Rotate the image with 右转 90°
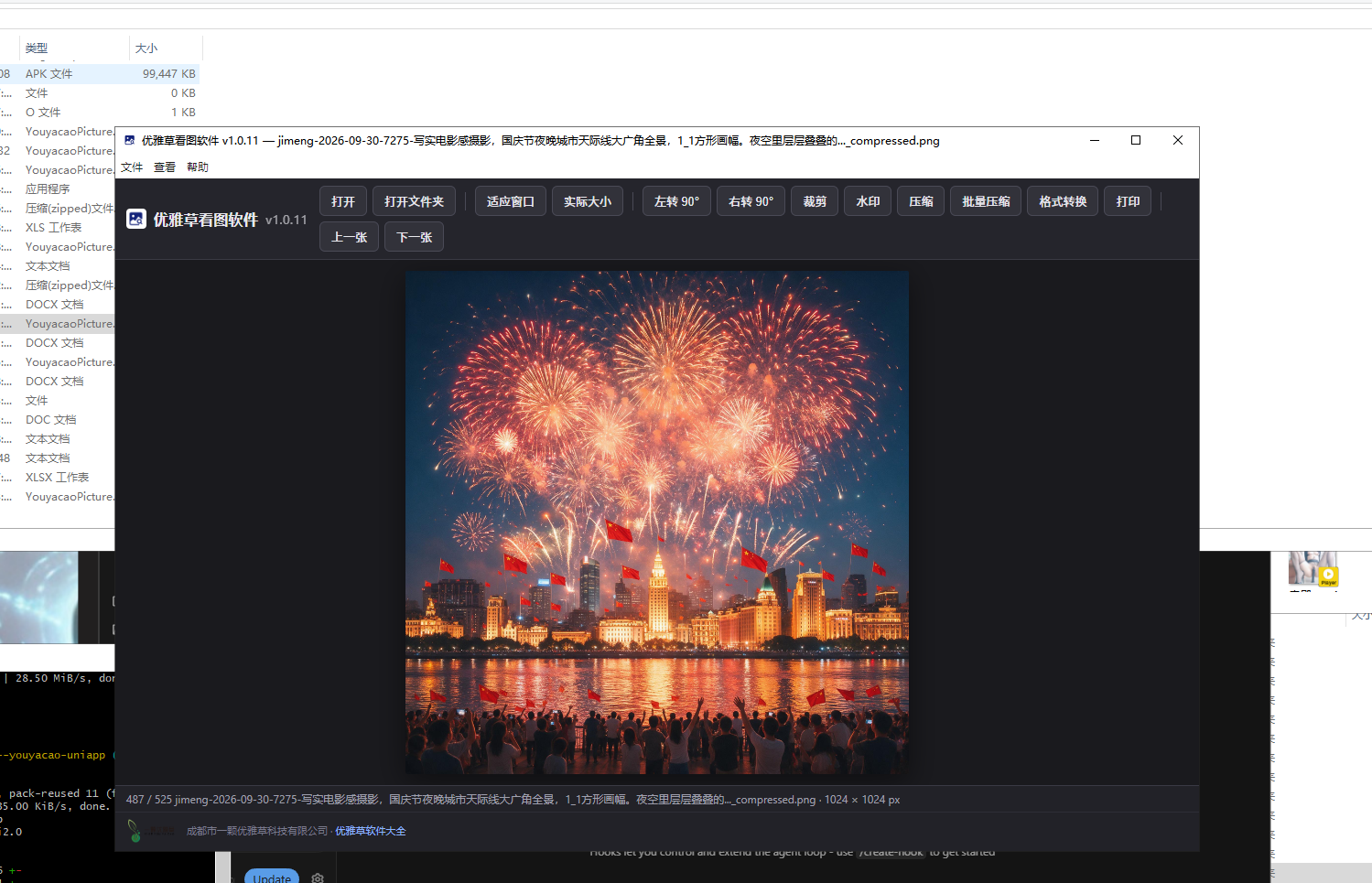The width and height of the screenshot is (1372, 883). click(x=751, y=201)
